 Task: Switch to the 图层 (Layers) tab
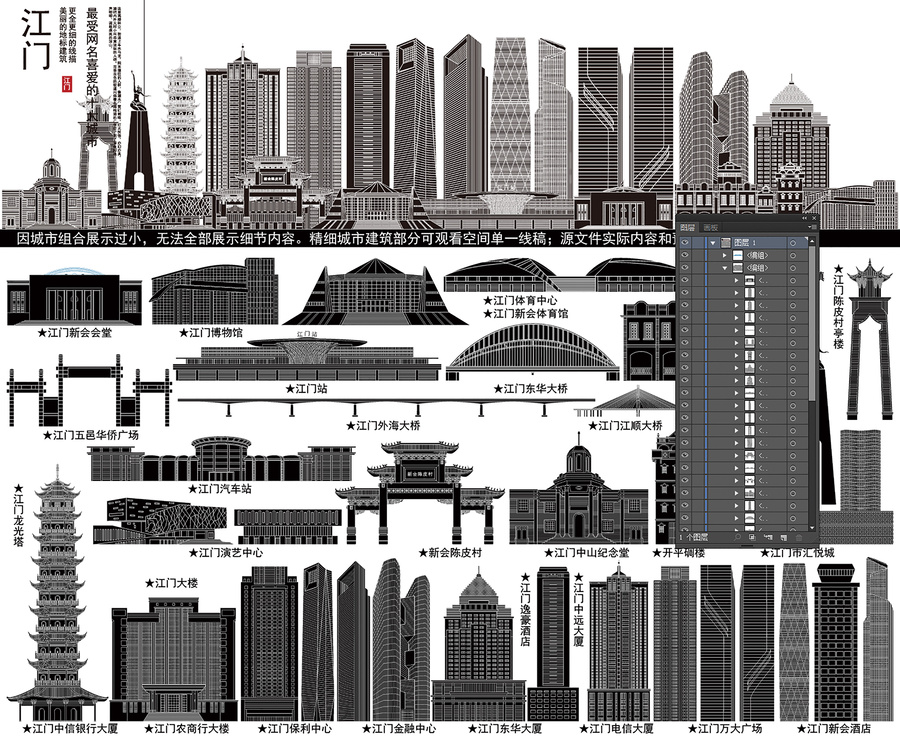[x=688, y=227]
